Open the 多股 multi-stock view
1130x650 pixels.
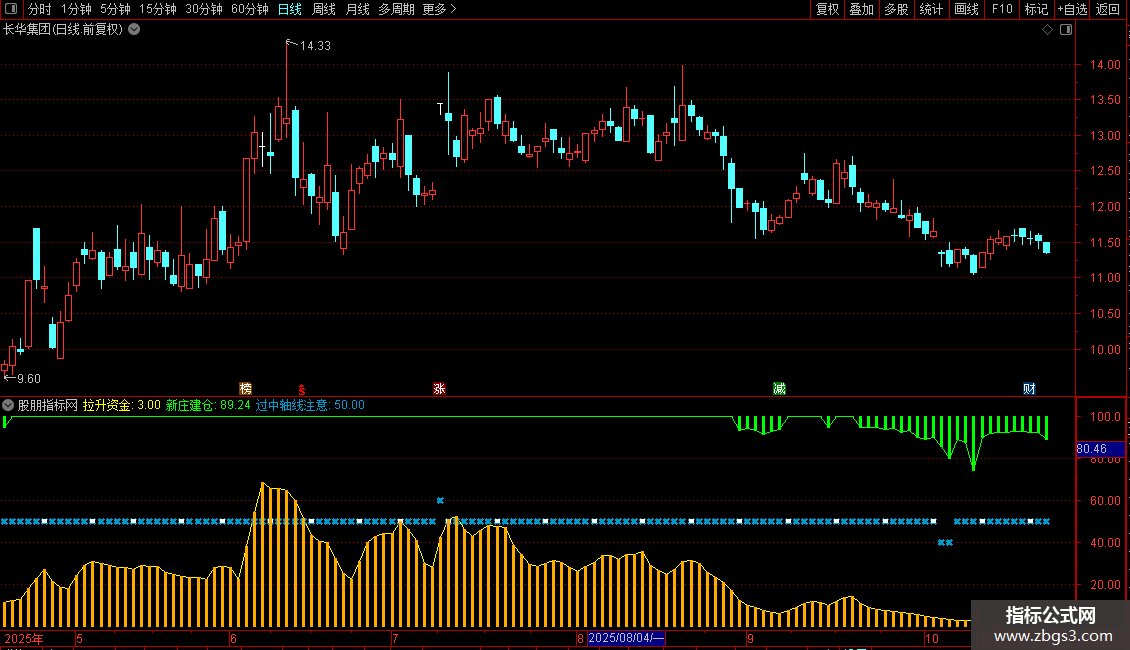tap(896, 9)
